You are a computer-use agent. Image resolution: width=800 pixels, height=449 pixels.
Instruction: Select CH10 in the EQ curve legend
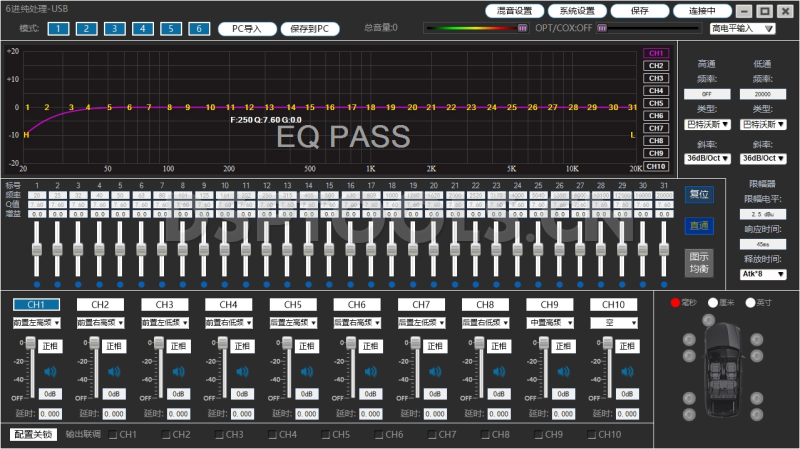point(655,166)
